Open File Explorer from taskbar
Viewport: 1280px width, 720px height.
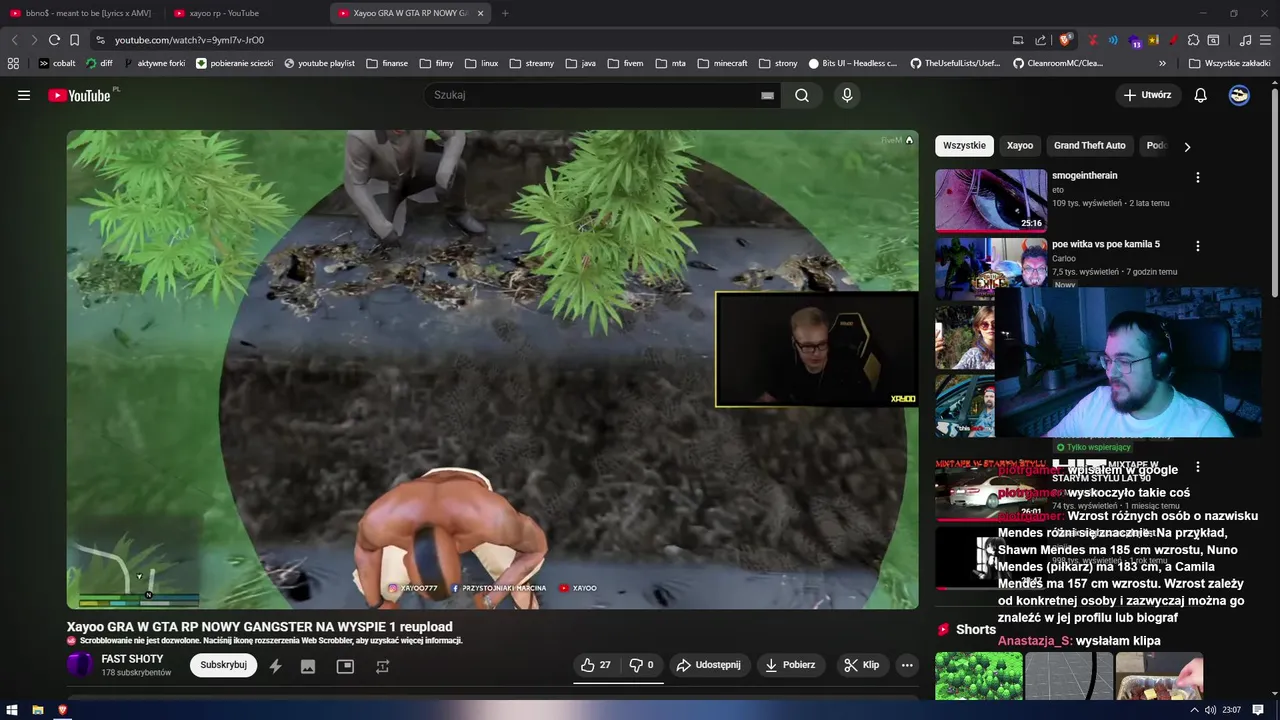point(38,710)
